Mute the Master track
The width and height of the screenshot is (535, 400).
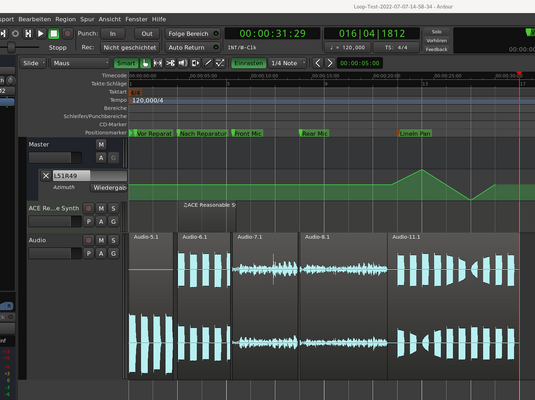(101, 145)
